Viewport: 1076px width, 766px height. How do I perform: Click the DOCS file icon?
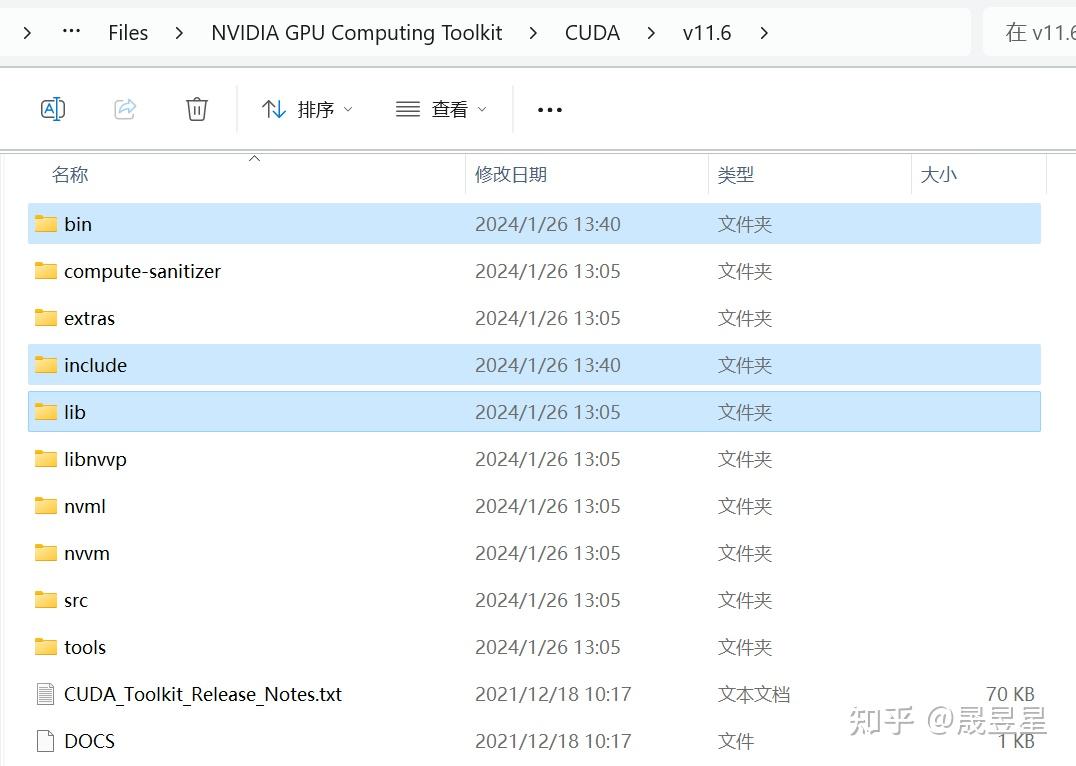pyautogui.click(x=44, y=740)
